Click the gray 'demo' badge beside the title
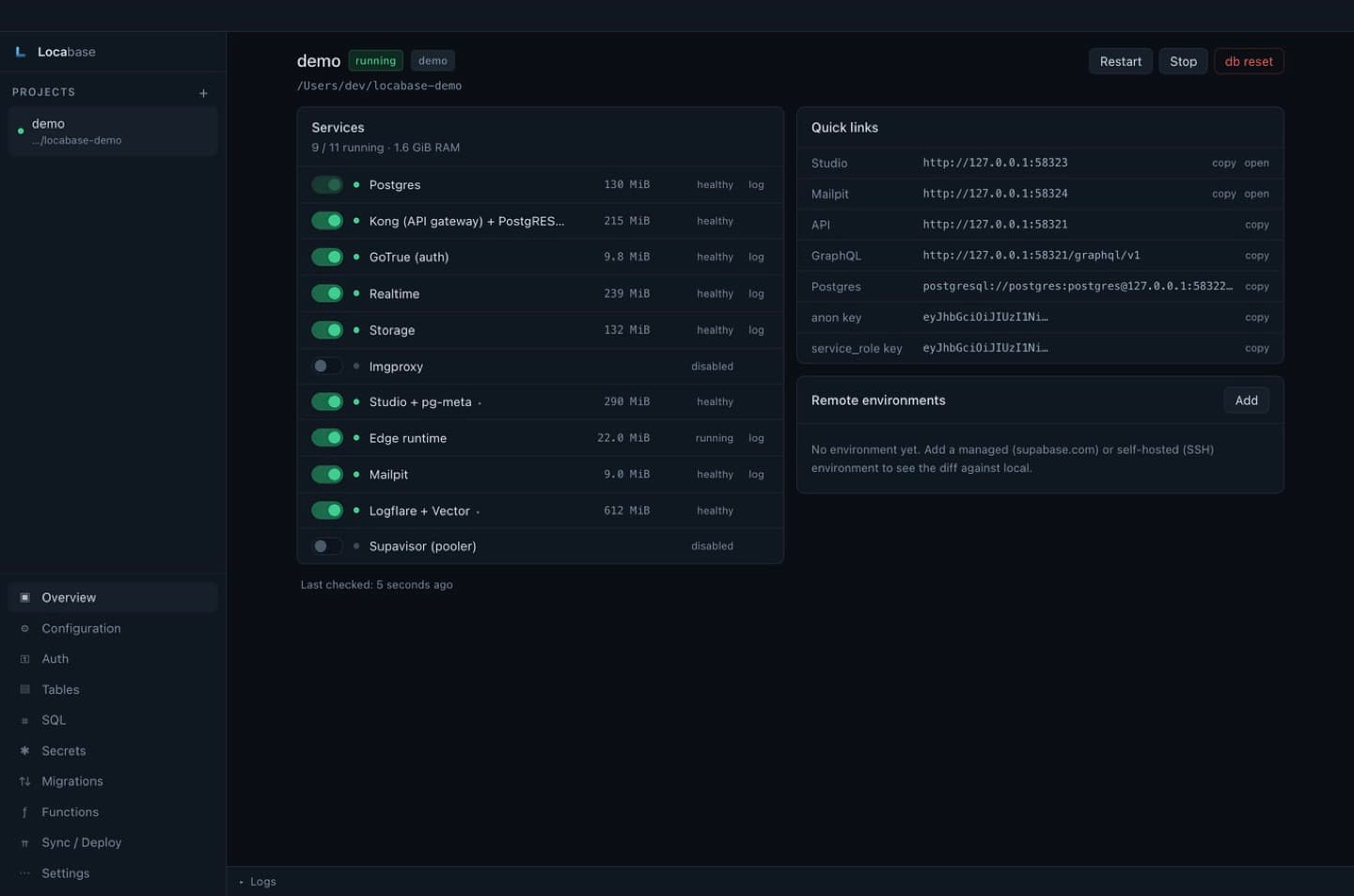Viewport: 1354px width, 896px height. pyautogui.click(x=433, y=61)
